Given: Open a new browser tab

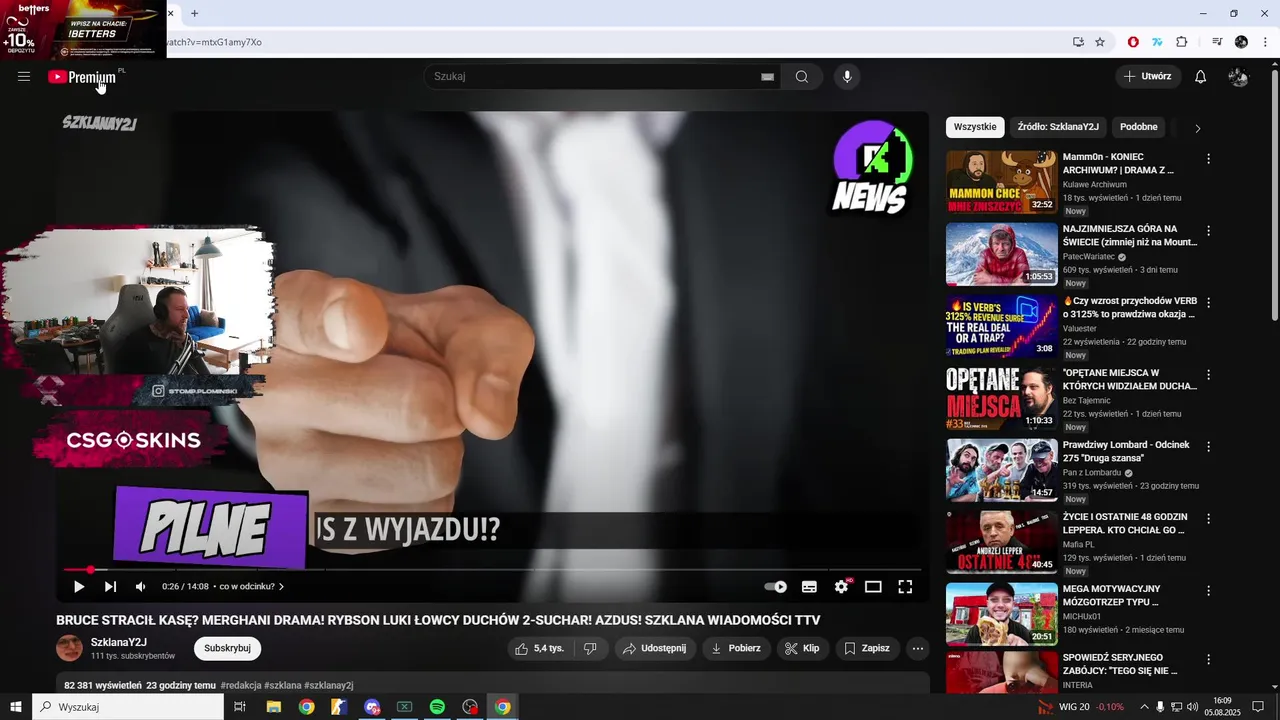Looking at the screenshot, I should (x=194, y=13).
